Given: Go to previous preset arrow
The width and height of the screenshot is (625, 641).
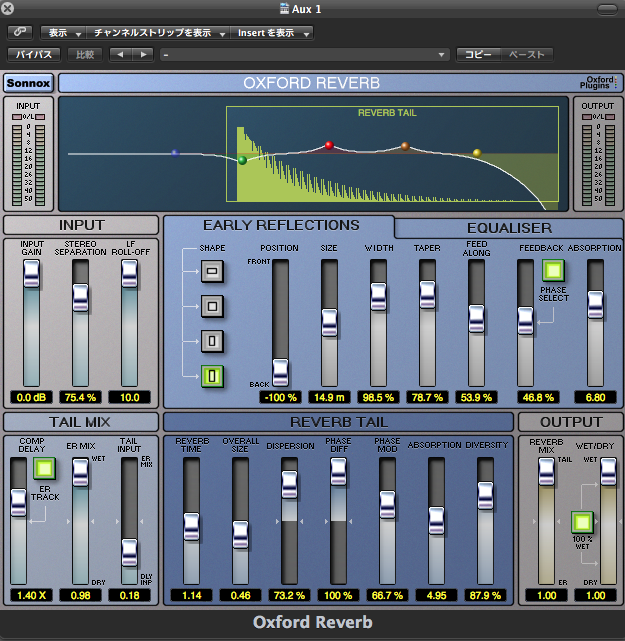Looking at the screenshot, I should coord(120,54).
